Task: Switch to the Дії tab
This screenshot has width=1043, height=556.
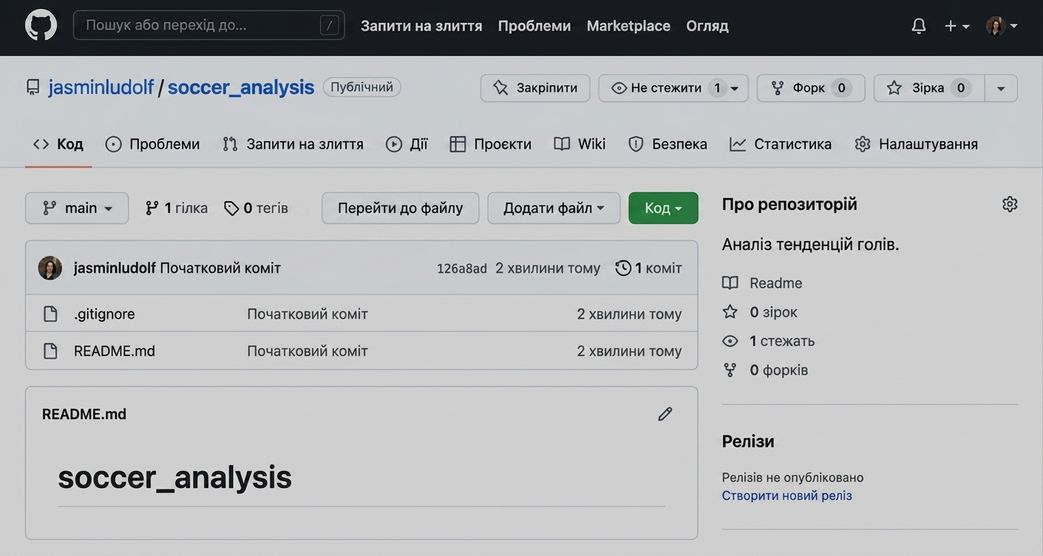Action: tap(406, 144)
